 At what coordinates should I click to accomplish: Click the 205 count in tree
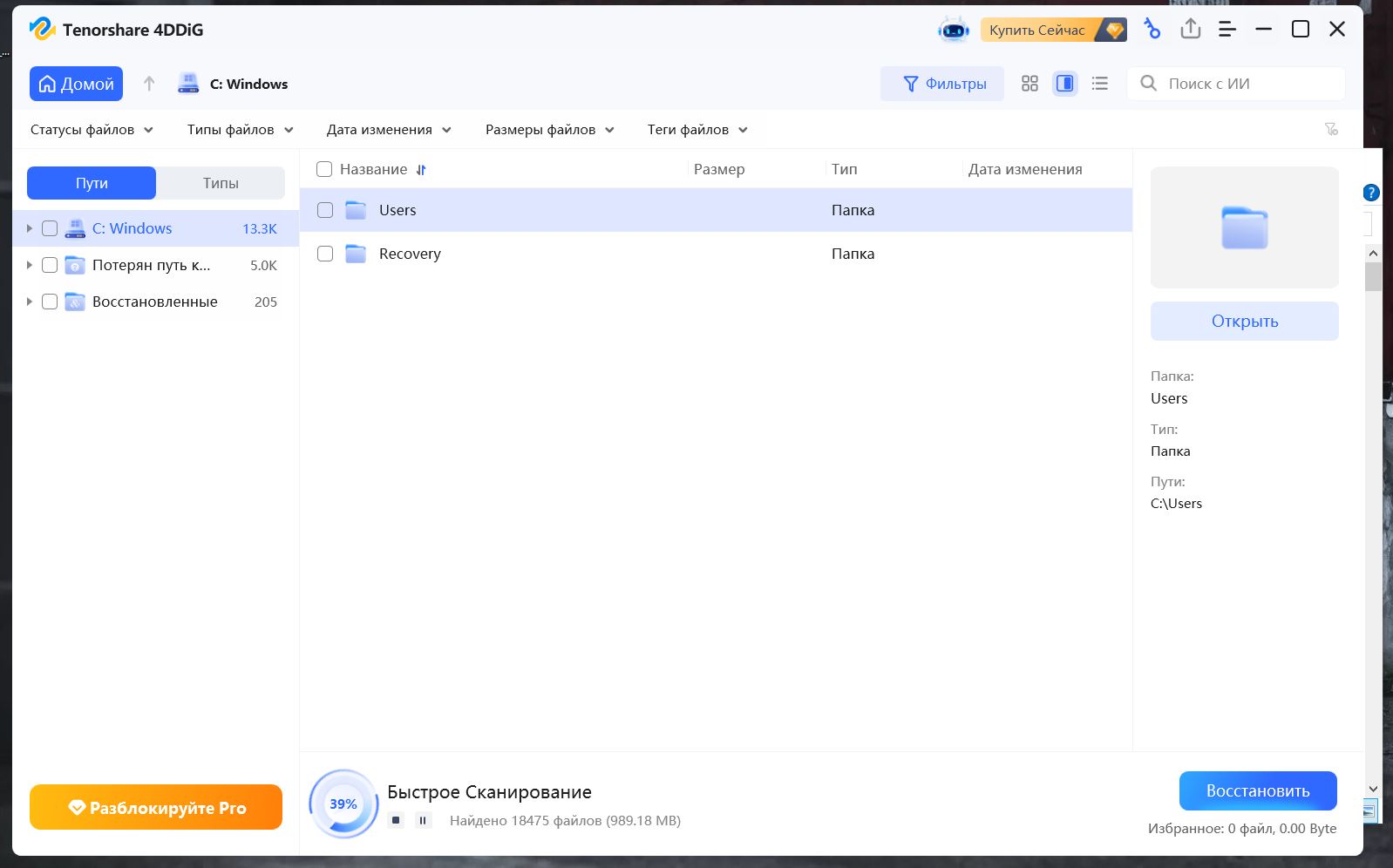[x=266, y=302]
